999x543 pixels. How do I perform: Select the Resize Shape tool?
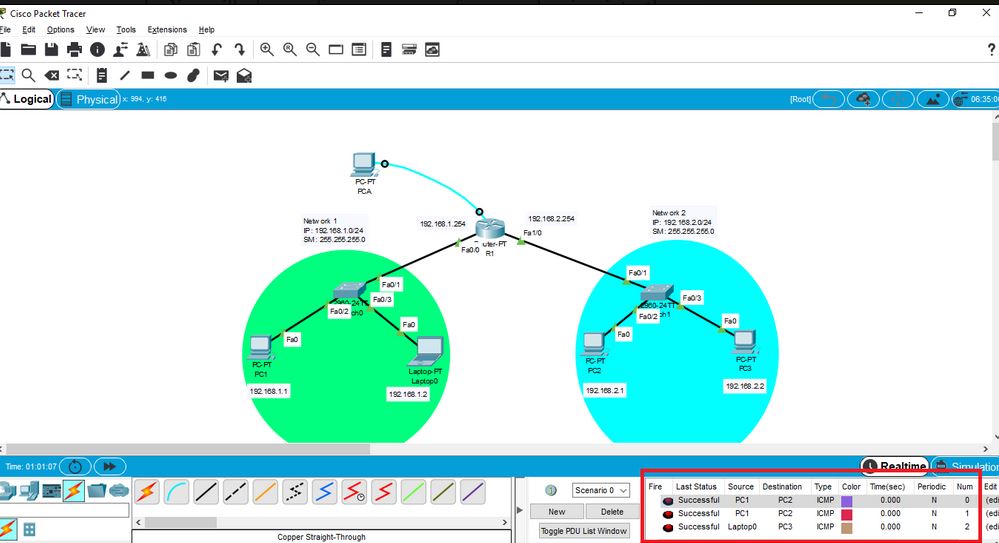coord(75,75)
